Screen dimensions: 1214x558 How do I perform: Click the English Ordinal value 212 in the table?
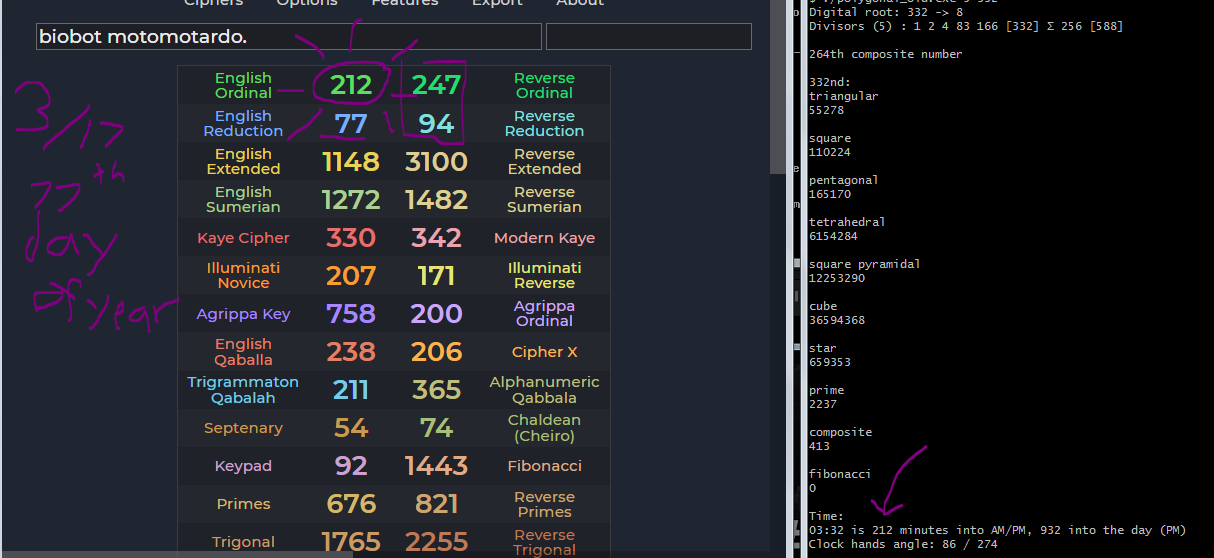[x=351, y=85]
